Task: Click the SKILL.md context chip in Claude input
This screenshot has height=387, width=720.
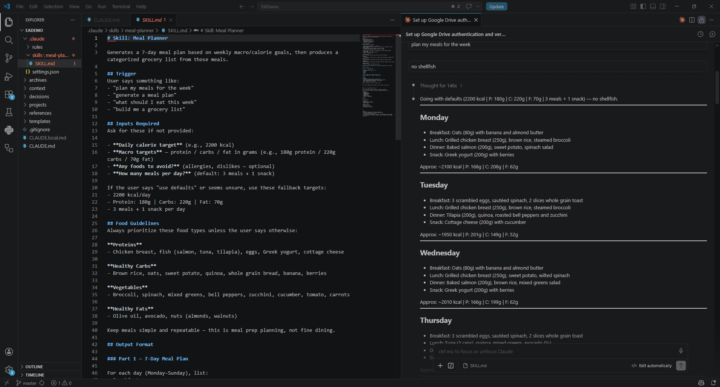Action: 475,366
